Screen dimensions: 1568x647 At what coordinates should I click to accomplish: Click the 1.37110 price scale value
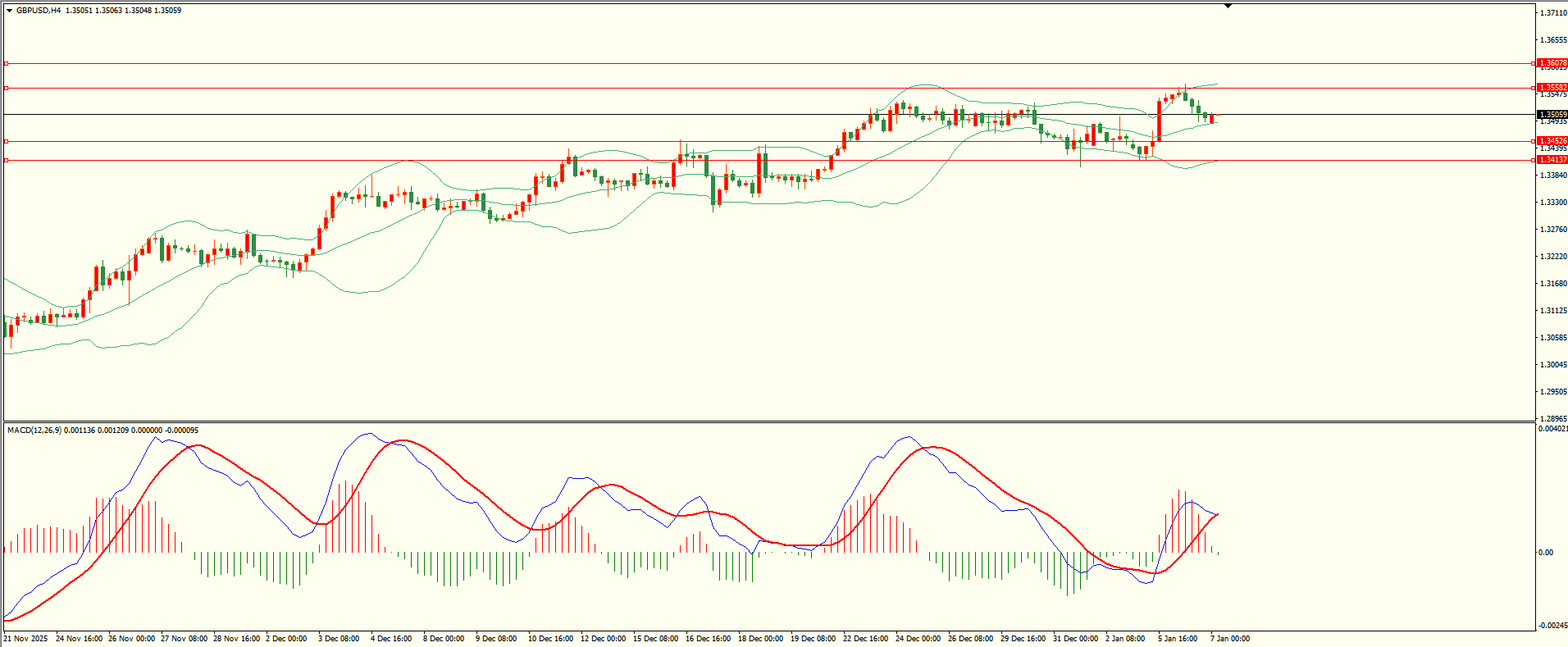coord(1552,13)
